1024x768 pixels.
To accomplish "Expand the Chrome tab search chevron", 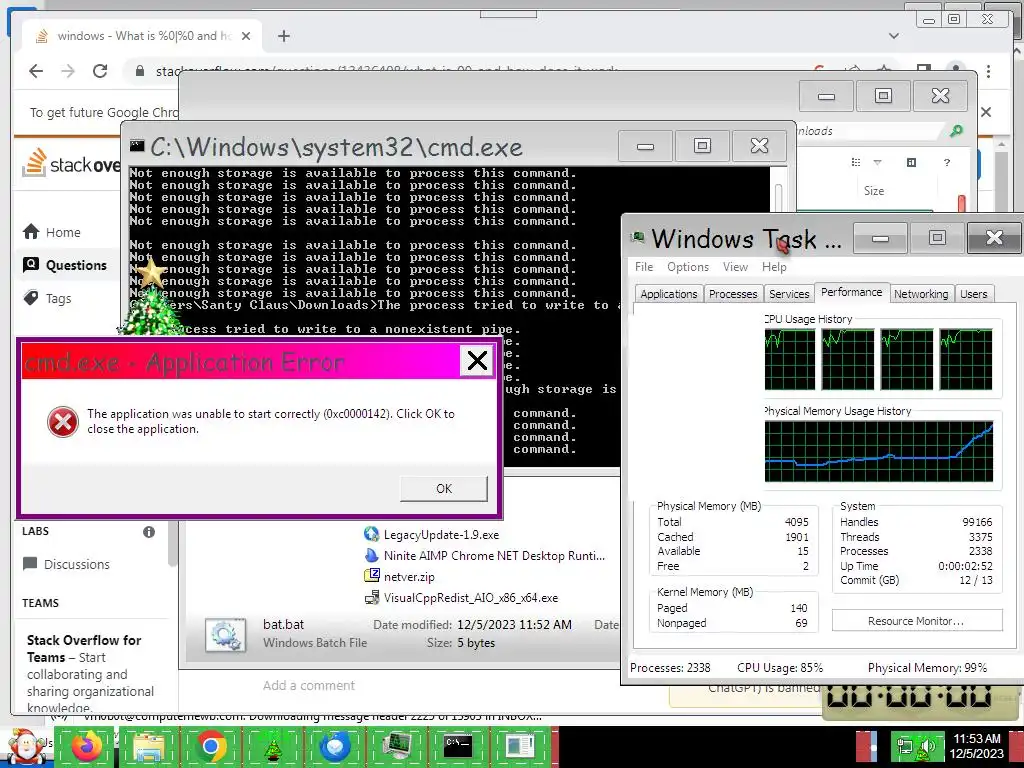I will pyautogui.click(x=893, y=36).
